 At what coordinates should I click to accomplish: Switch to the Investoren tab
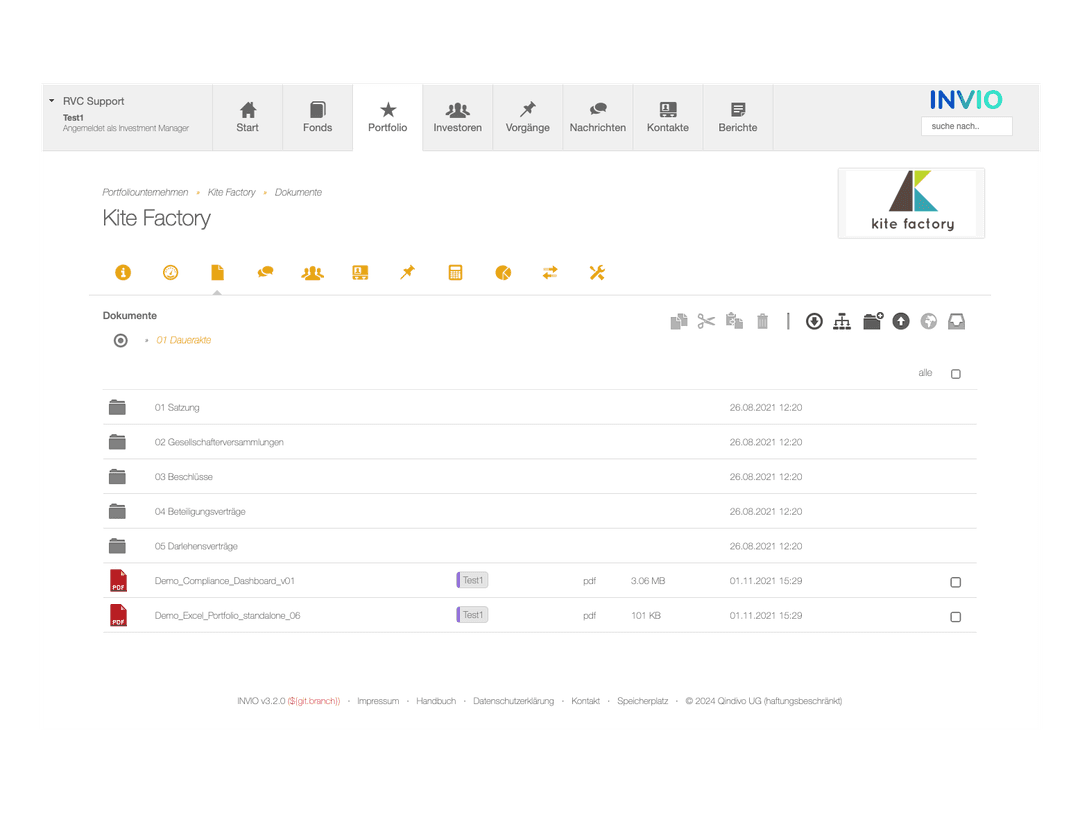tap(457, 117)
